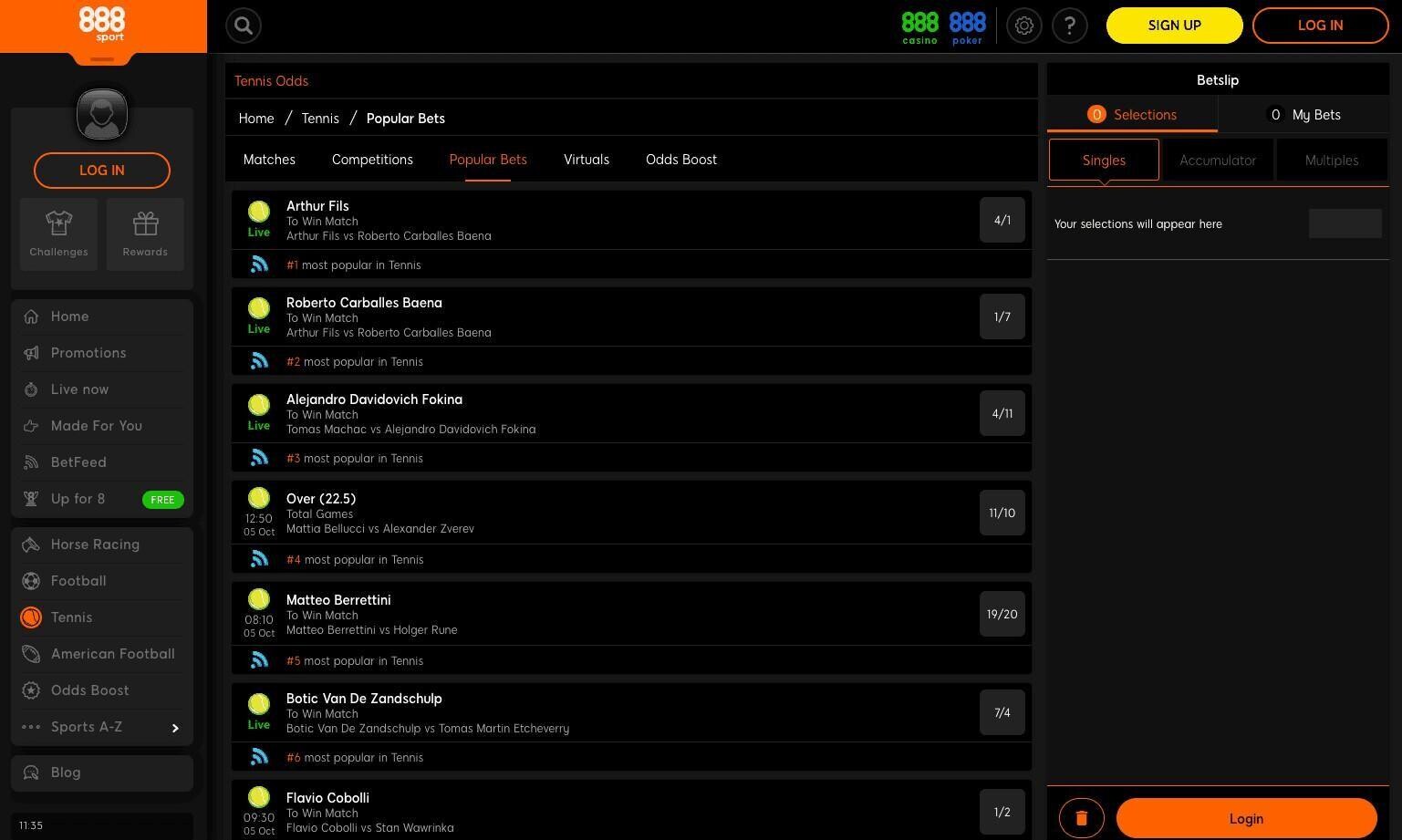Click the FREE badge on Up for 8
Viewport: 1402px width, 840px height.
click(x=162, y=500)
